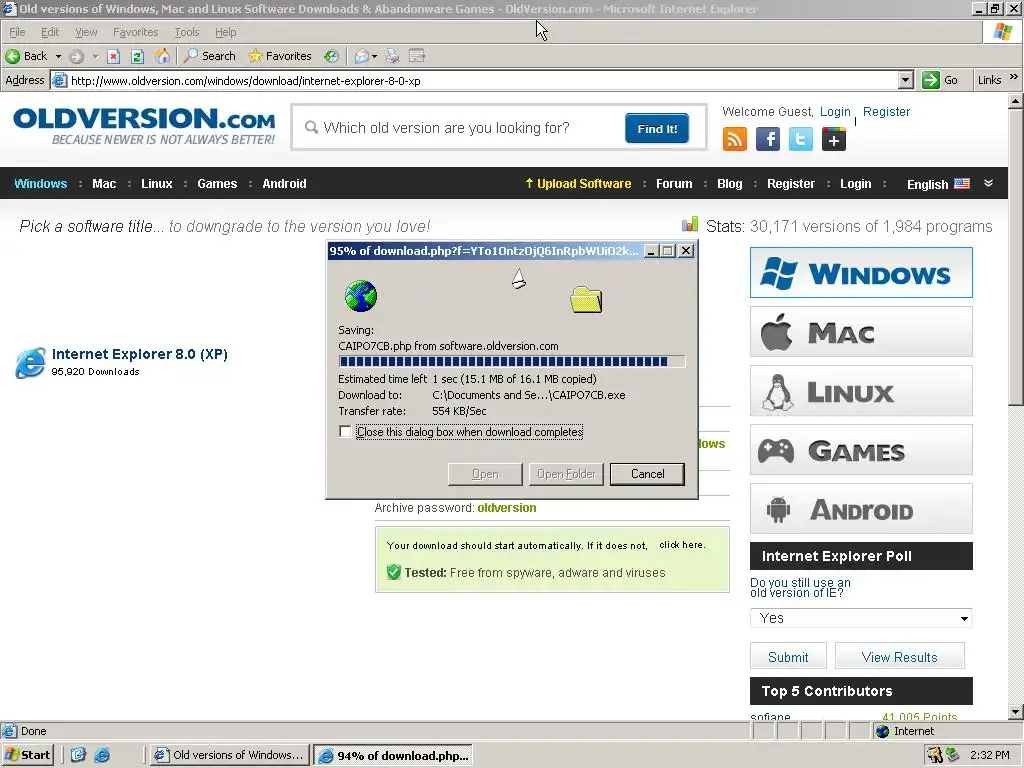Viewport: 1024px width, 768px height.
Task: Click the network tray icon
Action: point(953,755)
